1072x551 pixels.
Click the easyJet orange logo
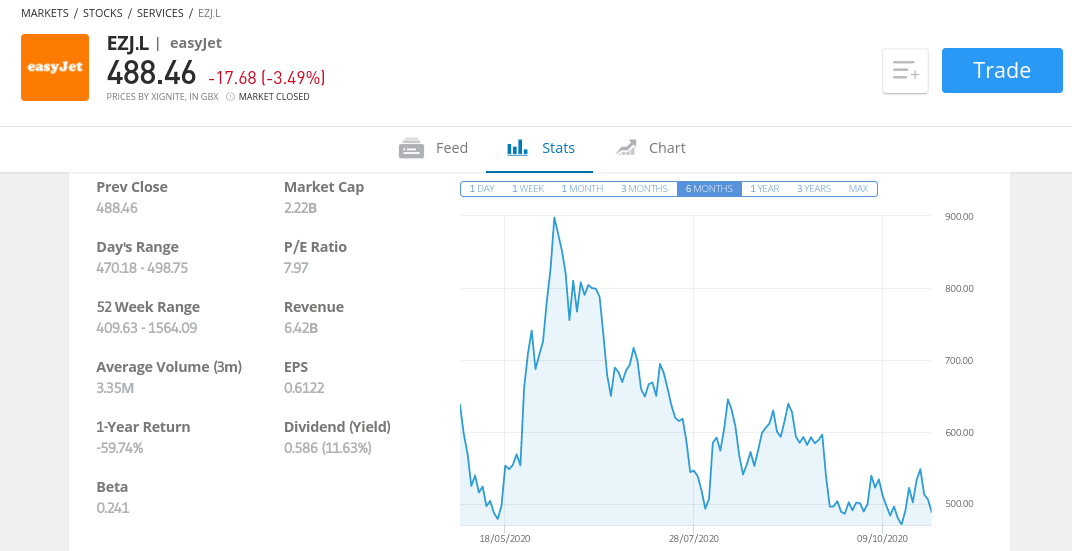(x=55, y=68)
